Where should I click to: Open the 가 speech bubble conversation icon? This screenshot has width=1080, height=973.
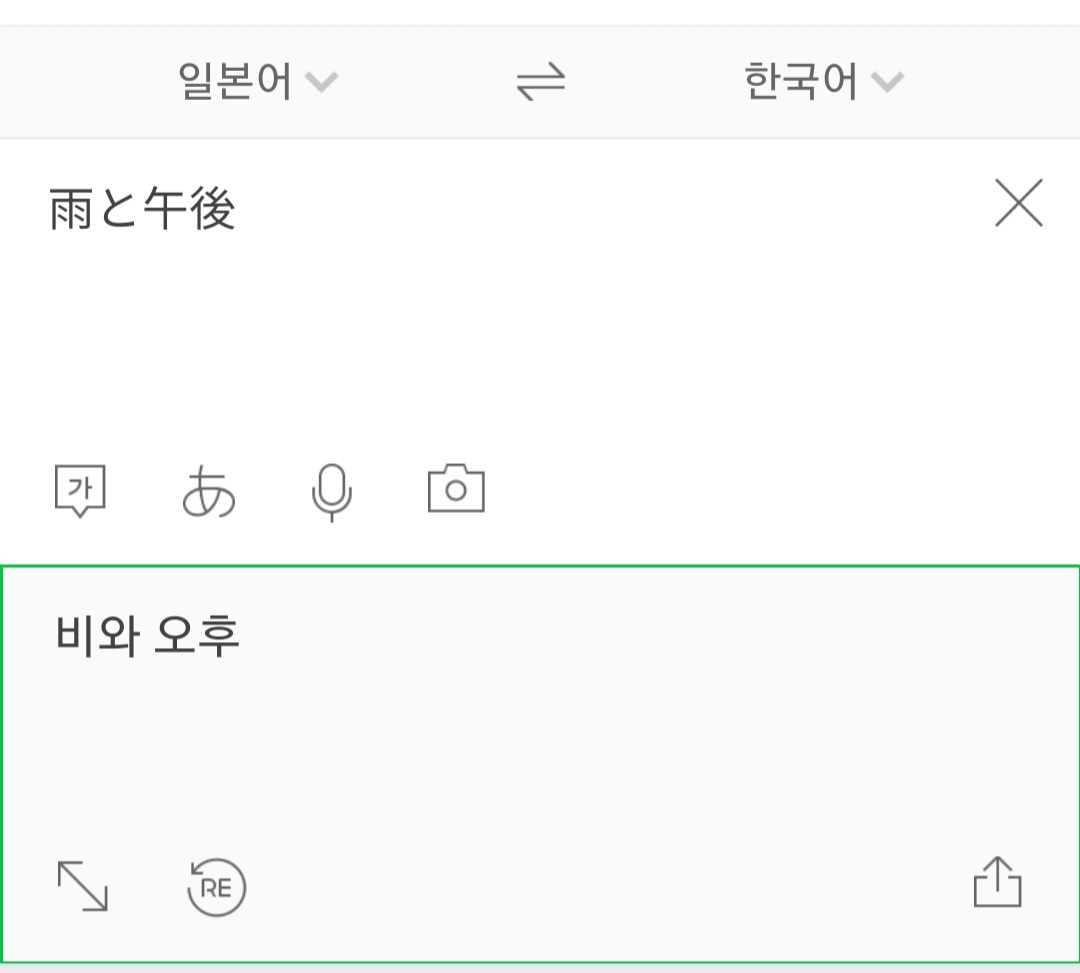[x=80, y=490]
